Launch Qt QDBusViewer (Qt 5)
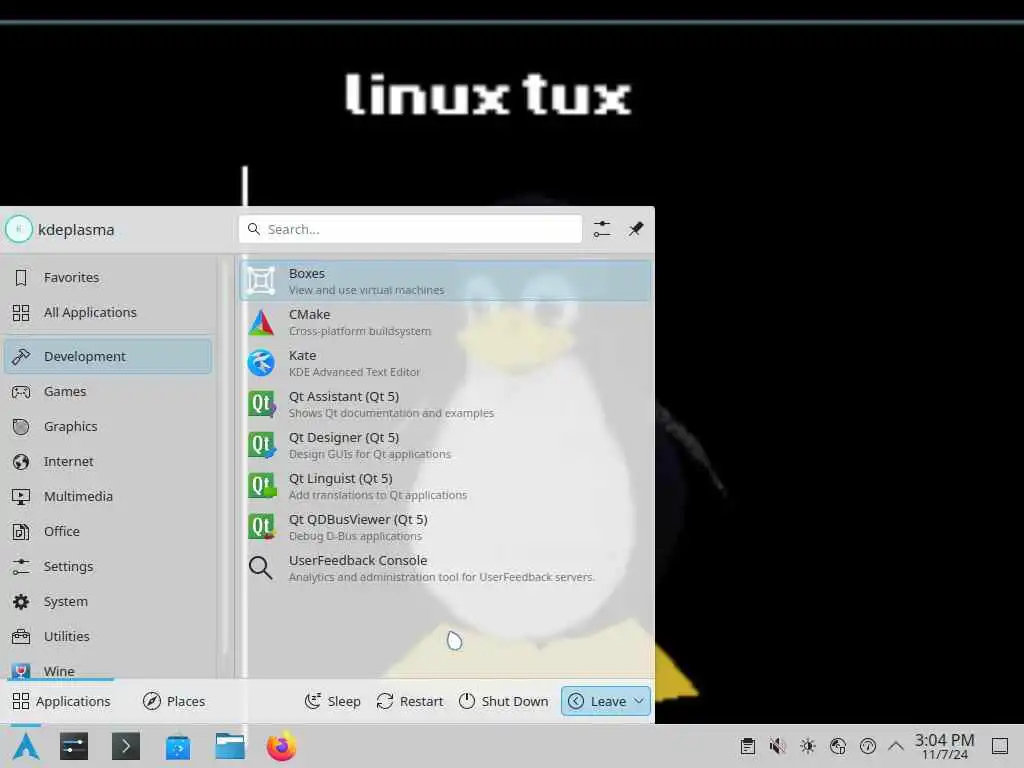 coord(446,527)
